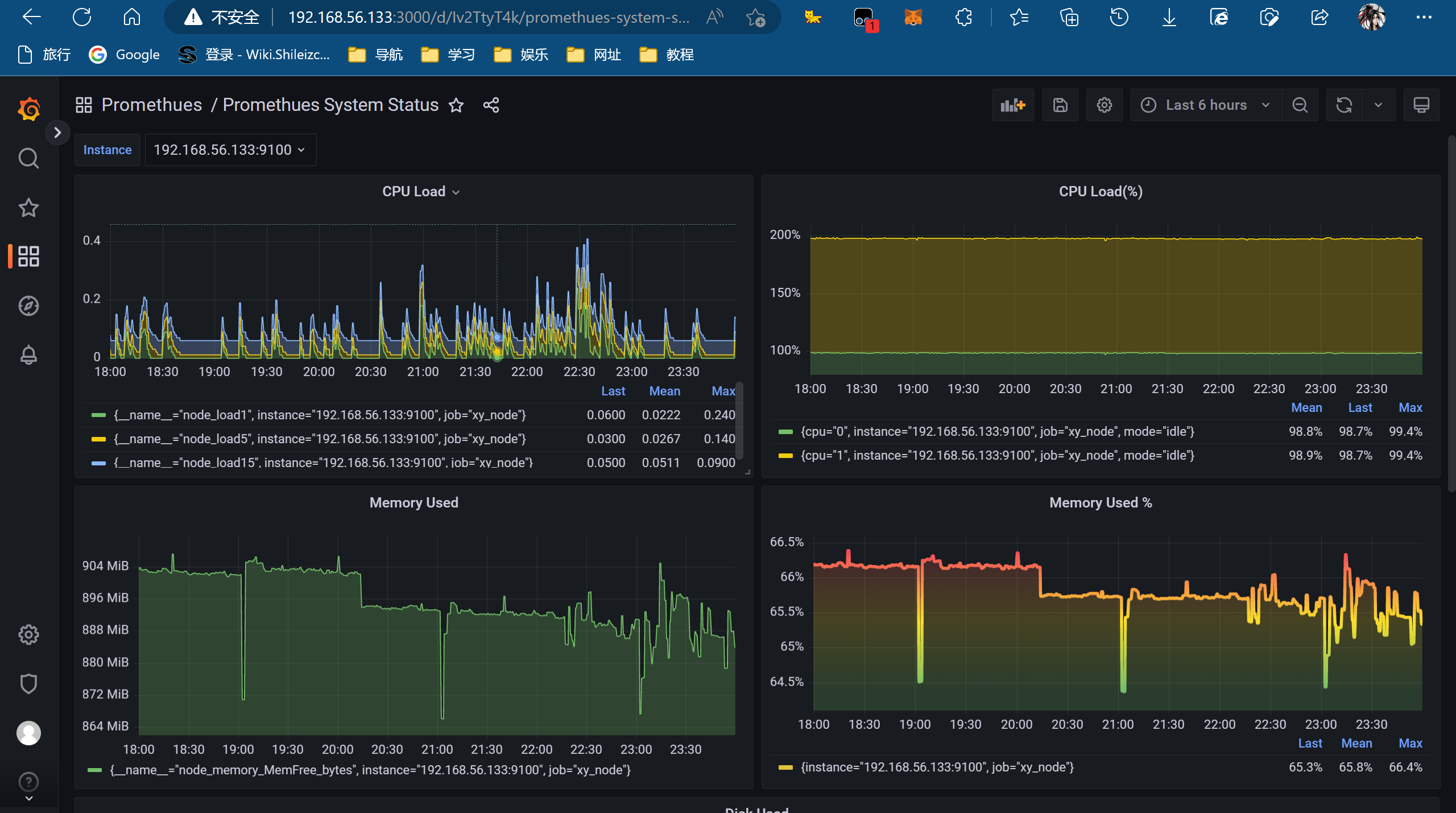The height and width of the screenshot is (813, 1456).
Task: Expand the side navigation menu arrow
Action: 57,133
